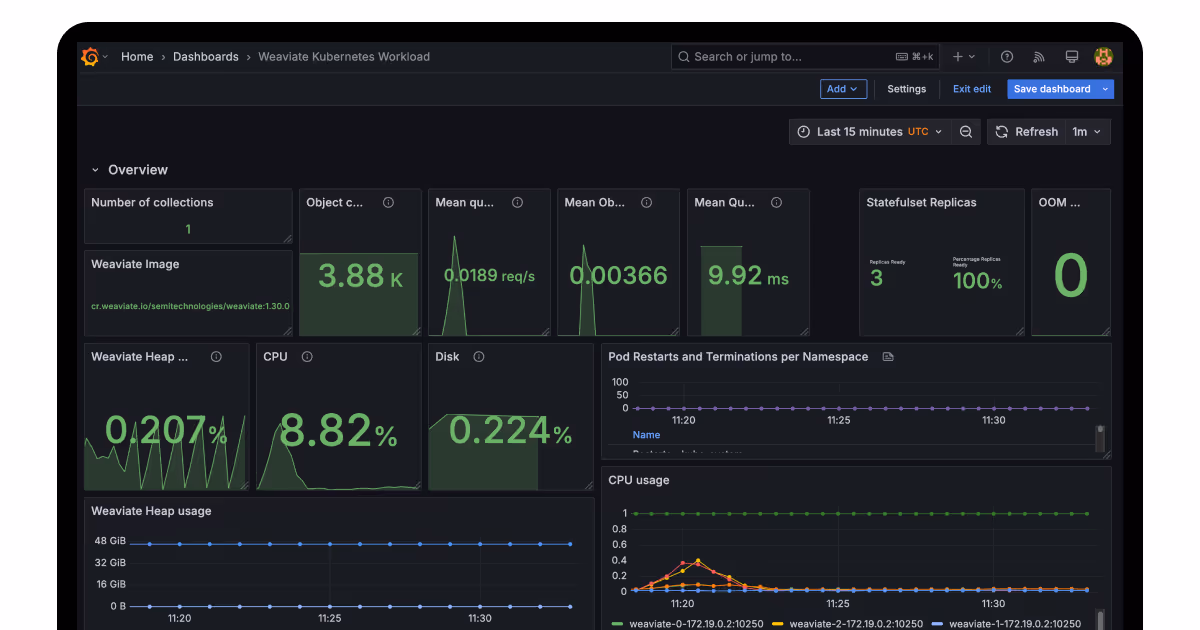Click the Grafana logo icon
Image resolution: width=1200 pixels, height=630 pixels.
coord(90,57)
